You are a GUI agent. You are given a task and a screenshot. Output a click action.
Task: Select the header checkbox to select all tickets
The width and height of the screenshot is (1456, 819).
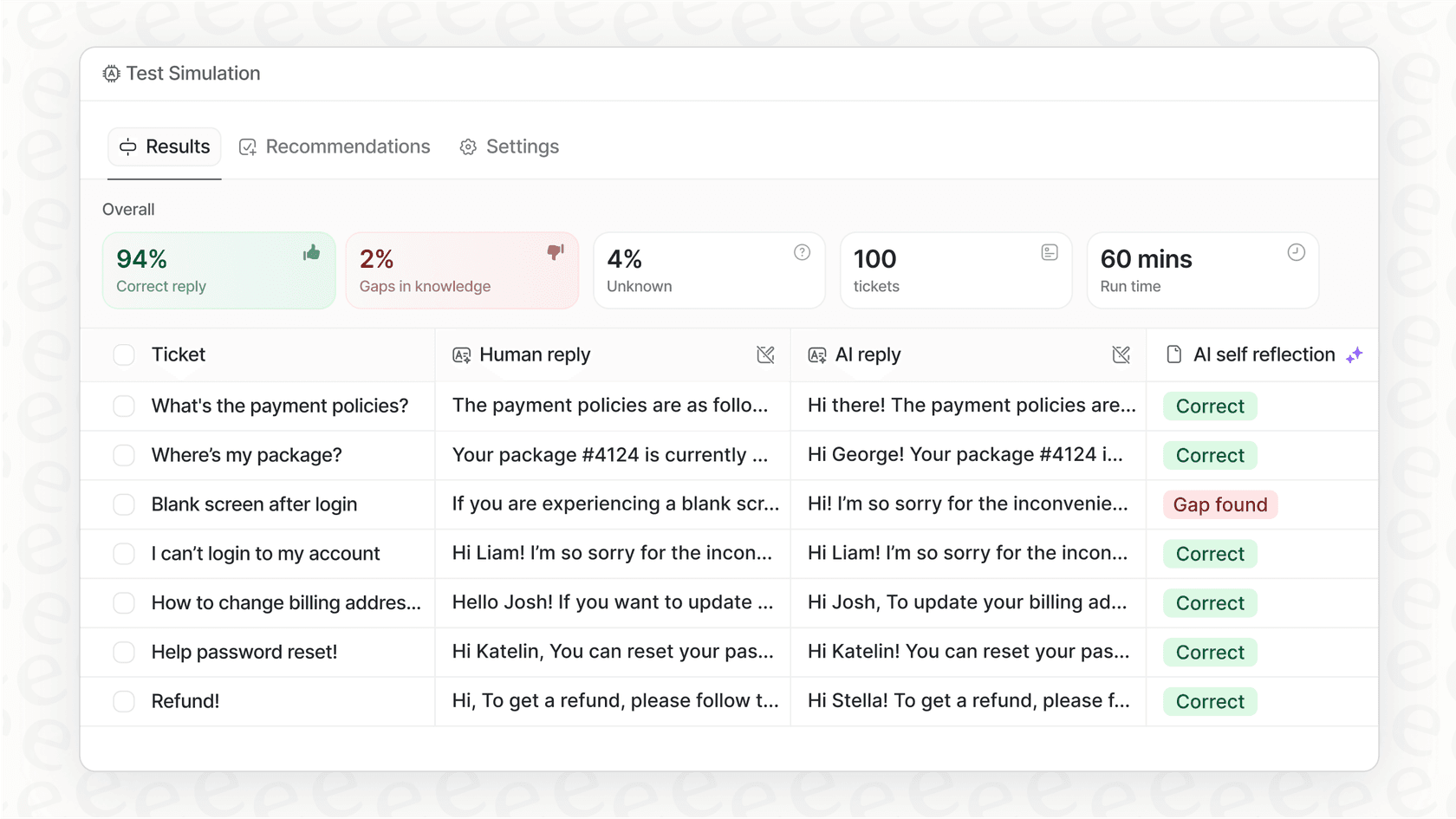124,354
